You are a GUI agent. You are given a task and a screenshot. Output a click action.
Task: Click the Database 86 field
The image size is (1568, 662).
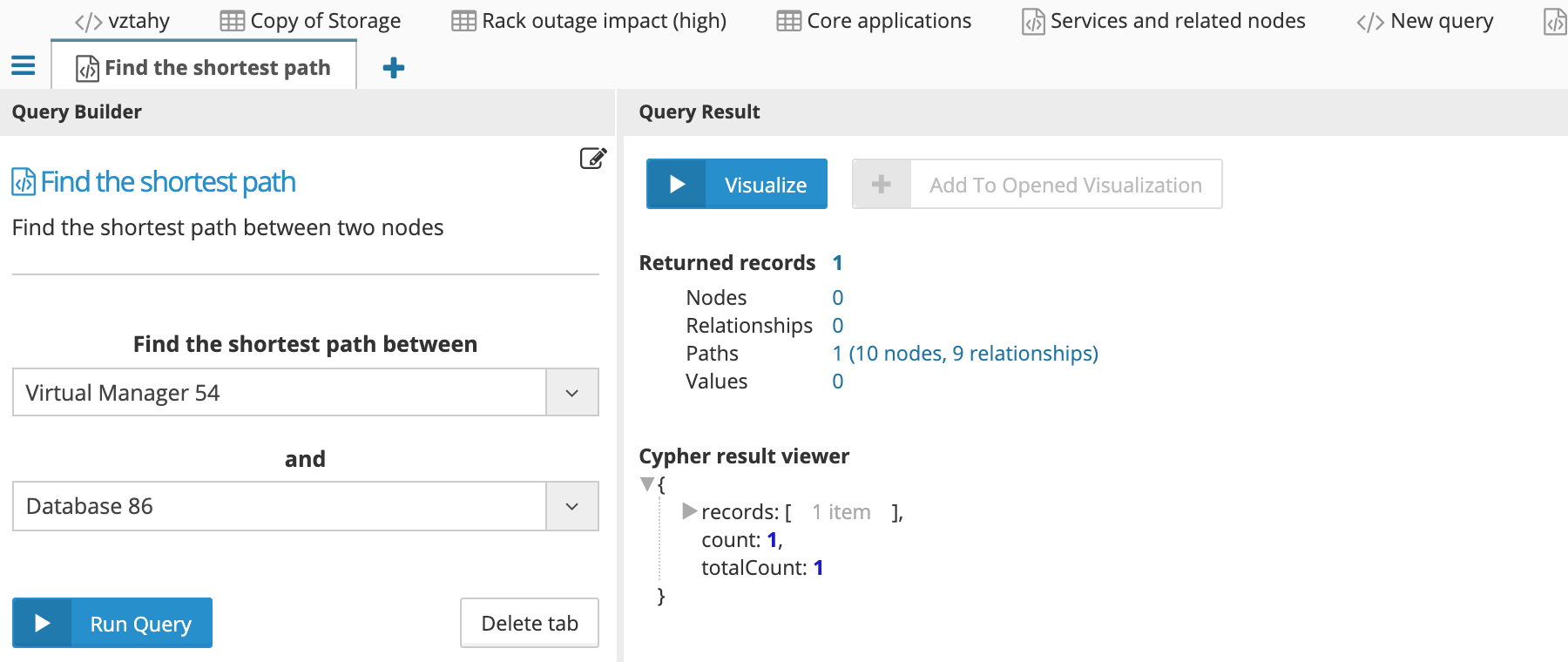coord(280,506)
